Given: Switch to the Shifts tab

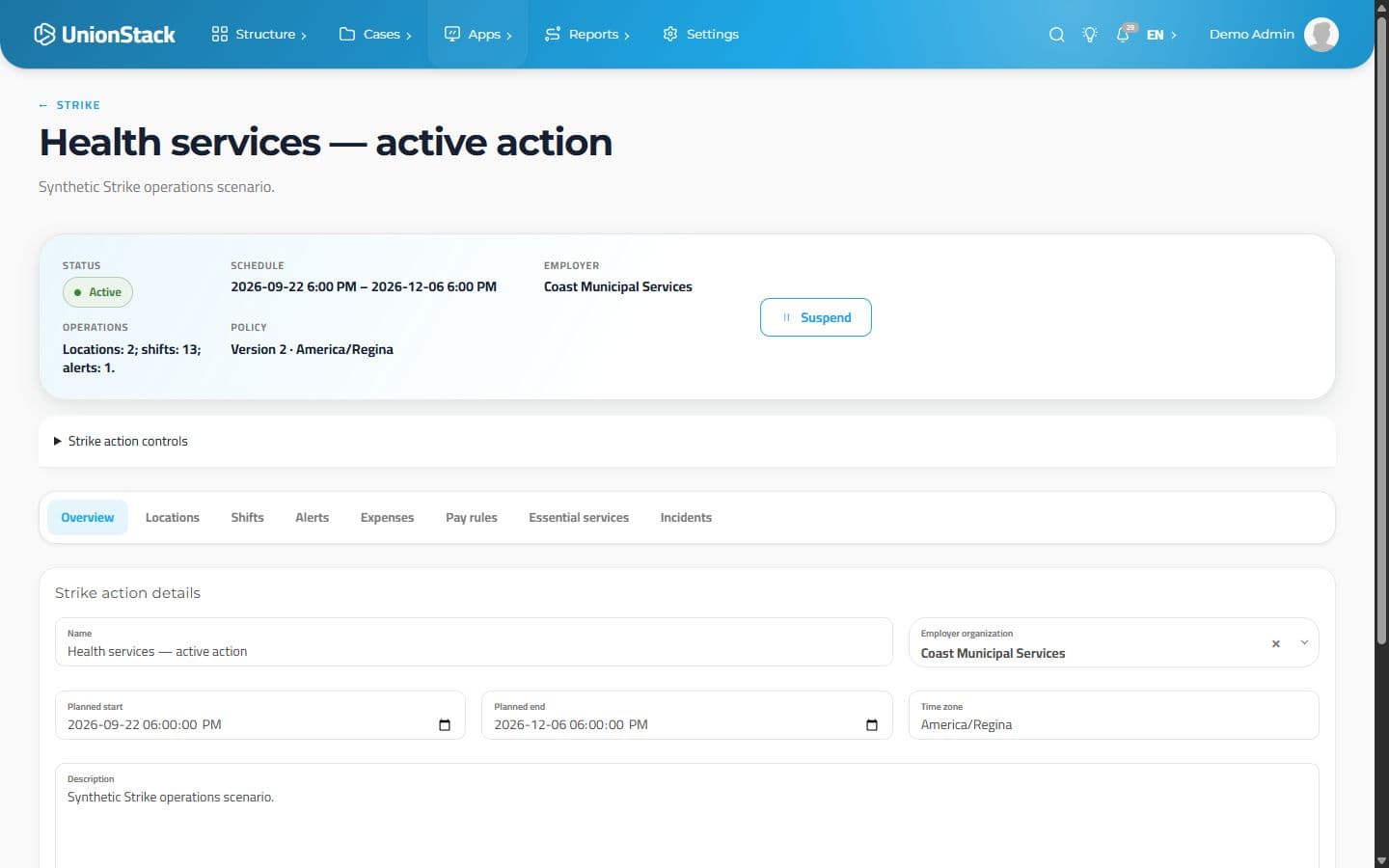Looking at the screenshot, I should [247, 518].
